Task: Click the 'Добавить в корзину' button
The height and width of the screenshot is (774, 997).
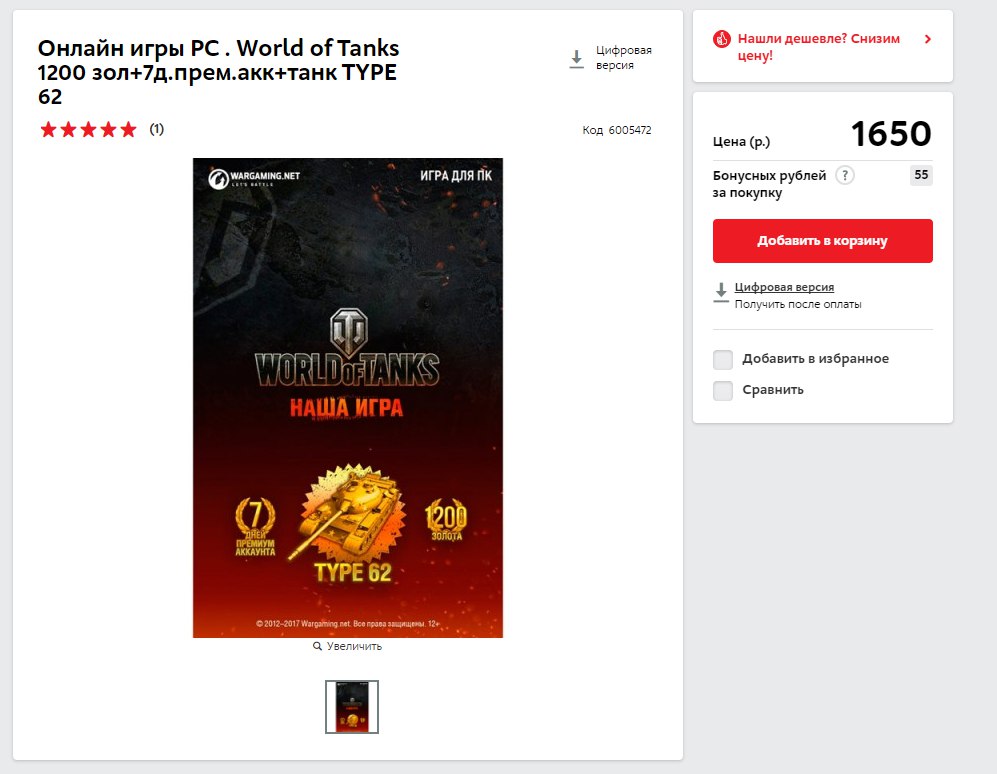Action: 822,241
